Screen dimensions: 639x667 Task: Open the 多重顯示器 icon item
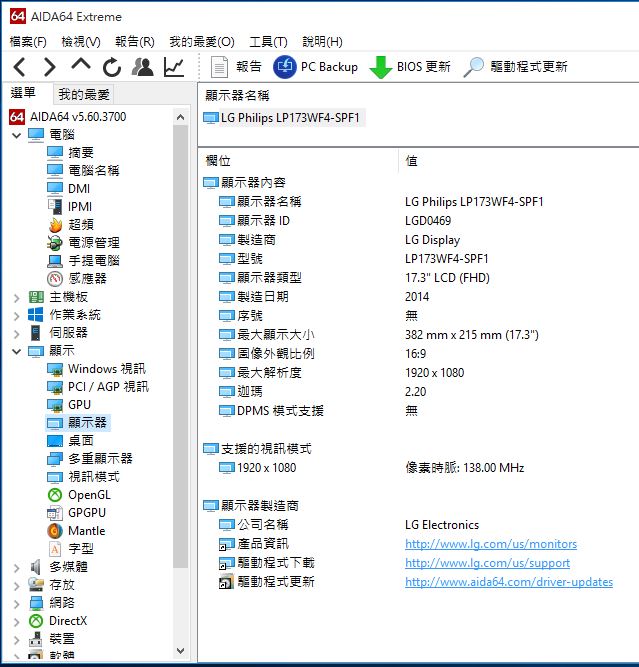pos(55,459)
